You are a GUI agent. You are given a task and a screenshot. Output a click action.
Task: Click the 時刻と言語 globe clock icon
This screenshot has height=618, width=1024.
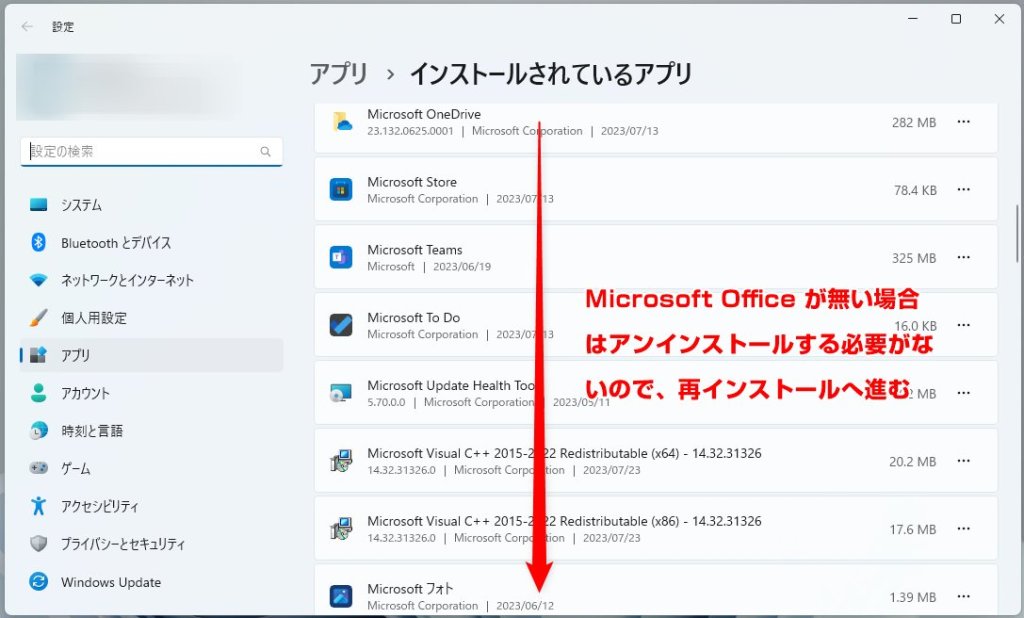39,431
